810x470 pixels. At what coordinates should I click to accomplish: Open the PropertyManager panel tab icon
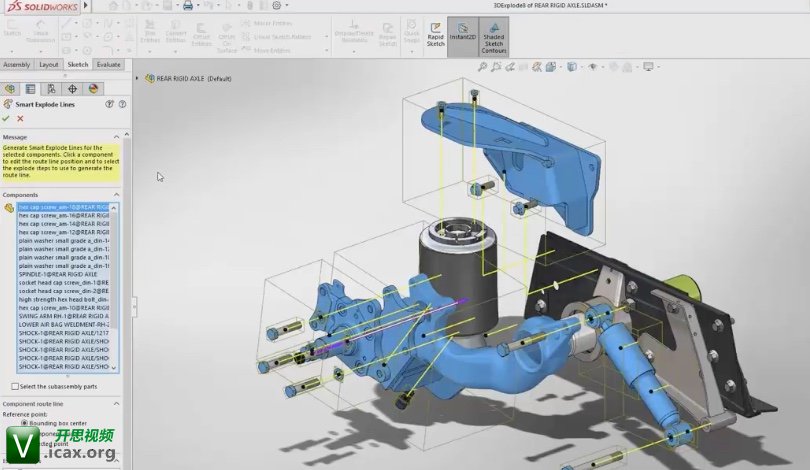coord(31,89)
